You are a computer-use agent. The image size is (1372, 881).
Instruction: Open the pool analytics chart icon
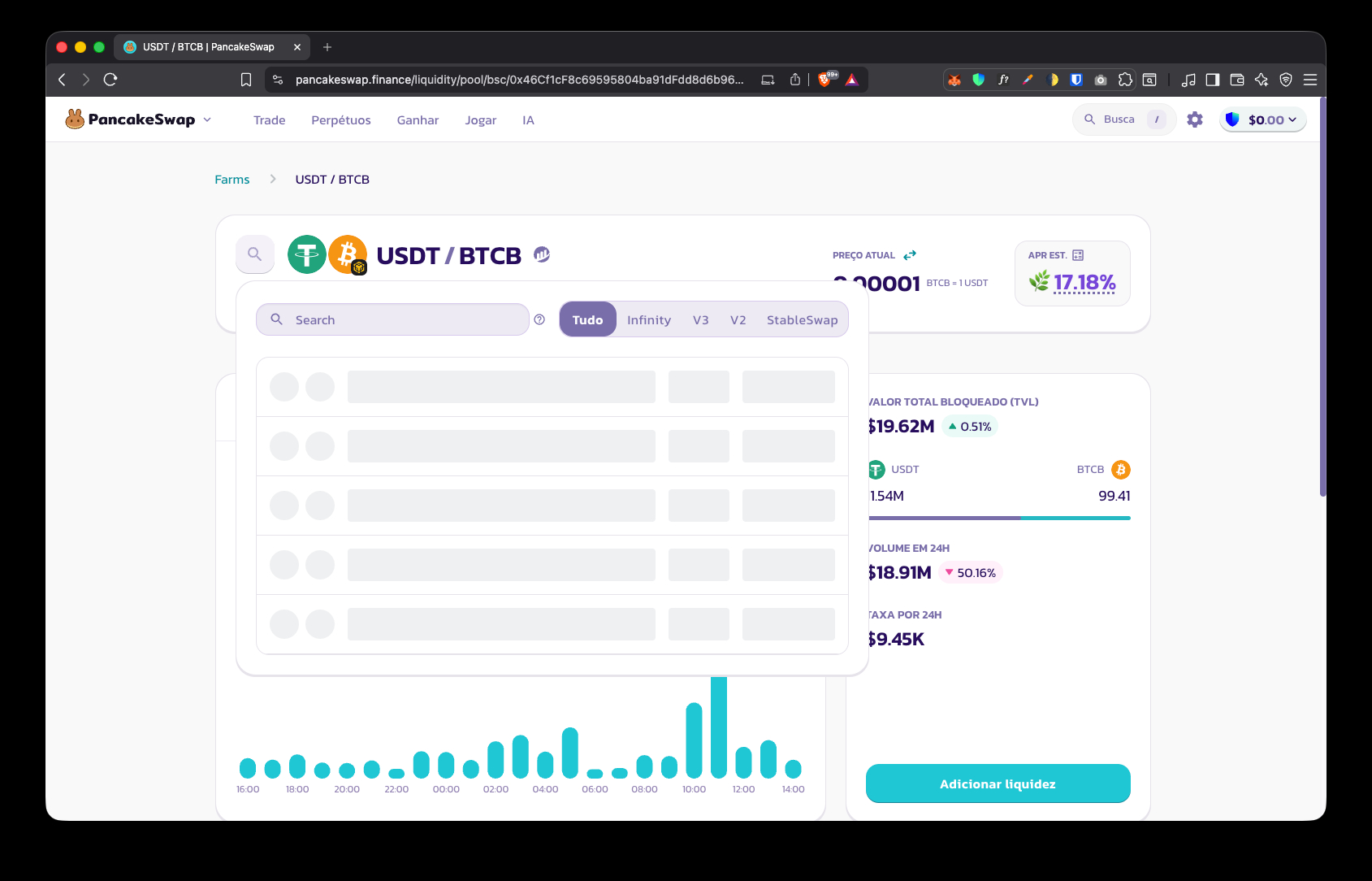542,254
